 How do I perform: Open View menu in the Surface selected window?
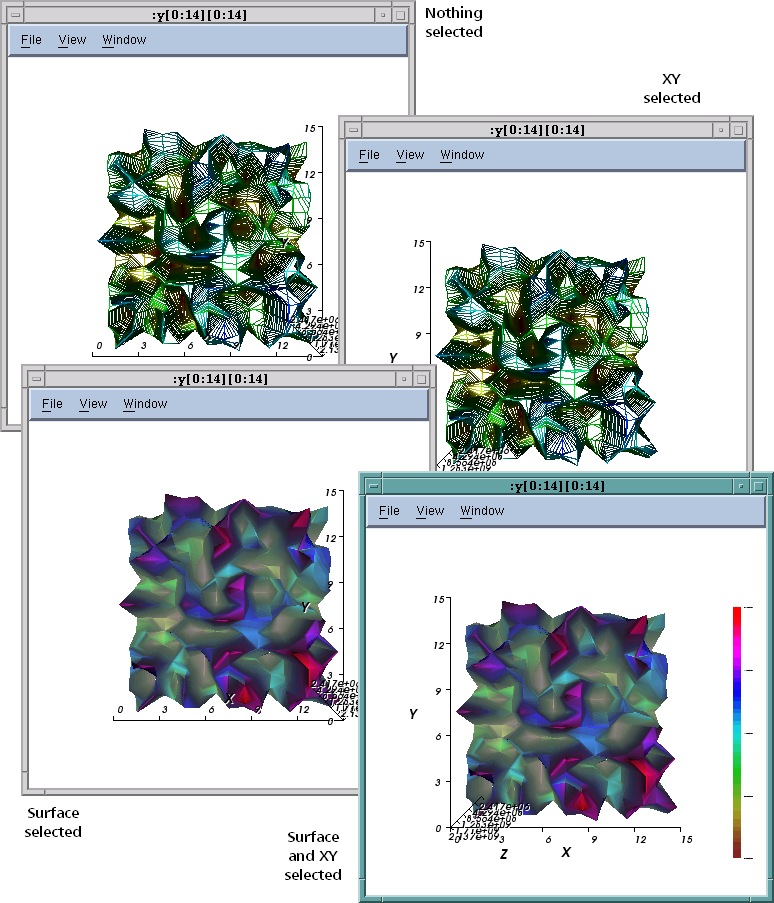coord(93,404)
